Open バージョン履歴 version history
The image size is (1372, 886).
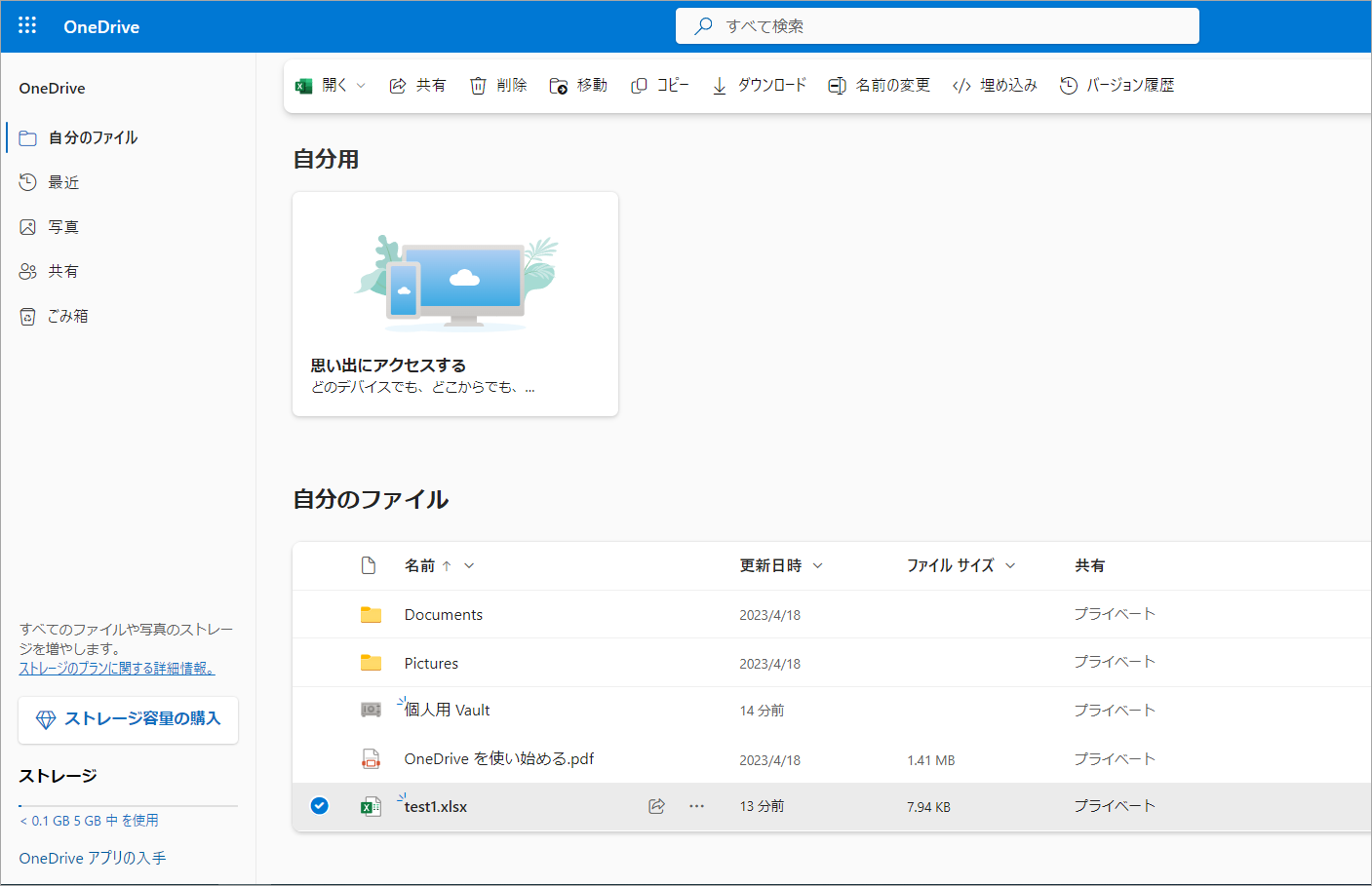pyautogui.click(x=1117, y=86)
